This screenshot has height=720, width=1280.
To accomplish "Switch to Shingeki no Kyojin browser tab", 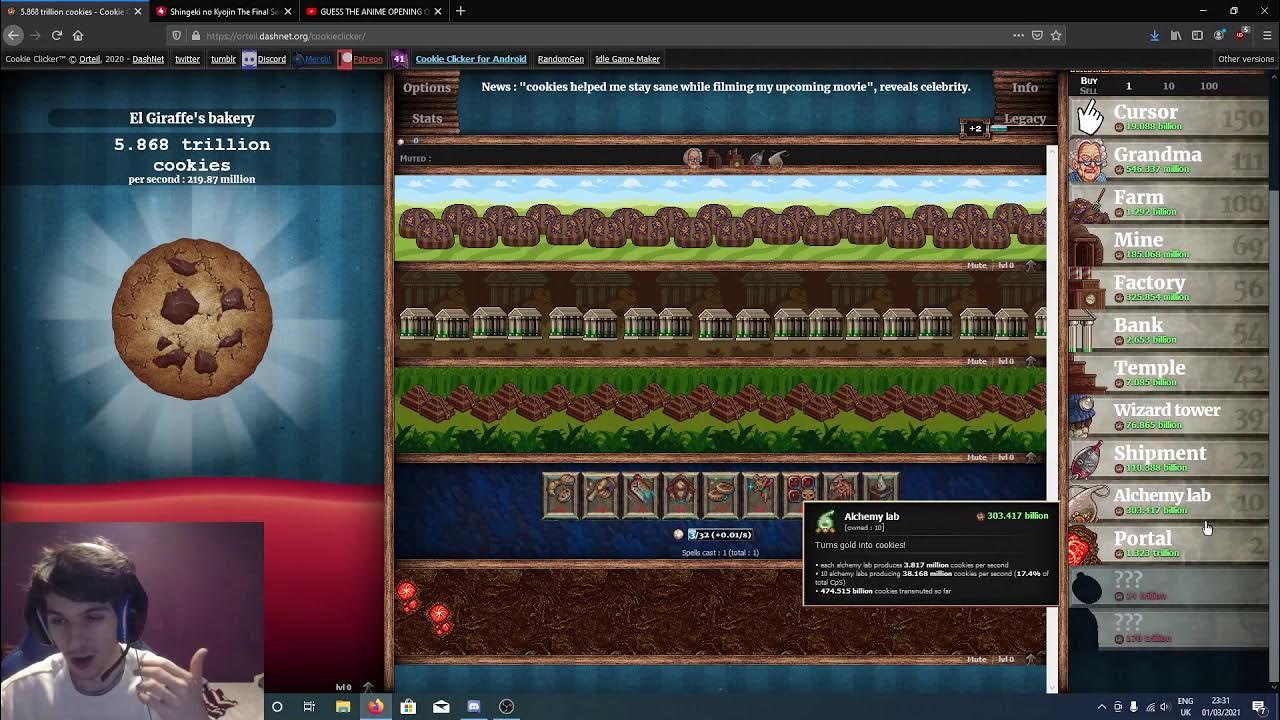I will (224, 11).
